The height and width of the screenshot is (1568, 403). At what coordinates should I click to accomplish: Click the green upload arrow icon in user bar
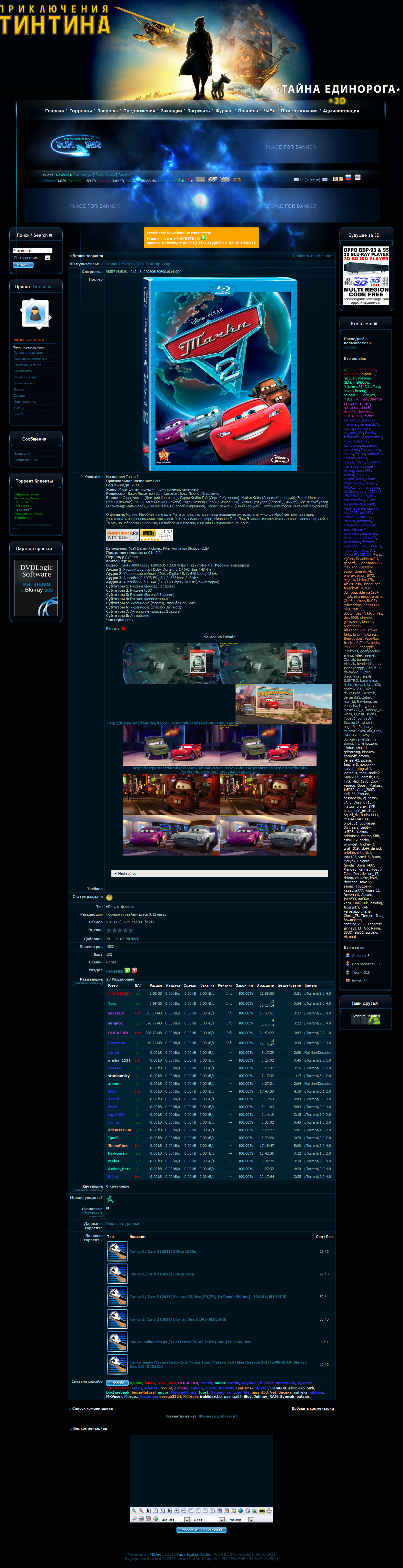pos(179,180)
